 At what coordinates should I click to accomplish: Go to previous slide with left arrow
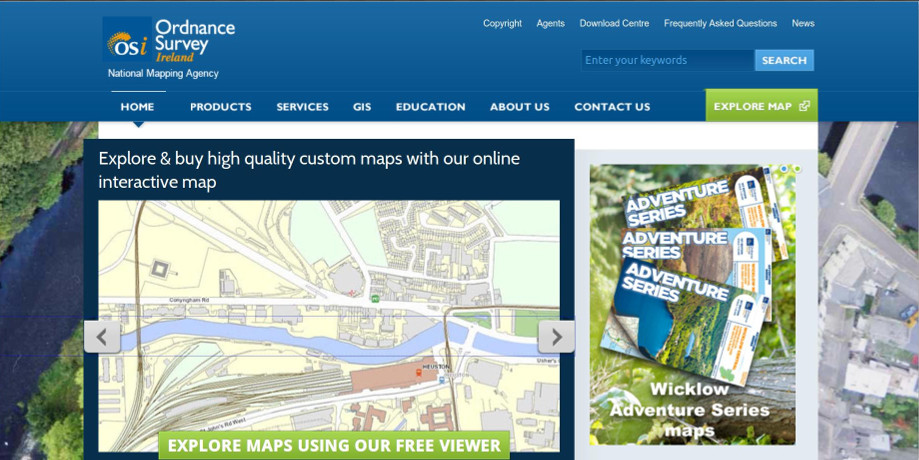[x=102, y=336]
